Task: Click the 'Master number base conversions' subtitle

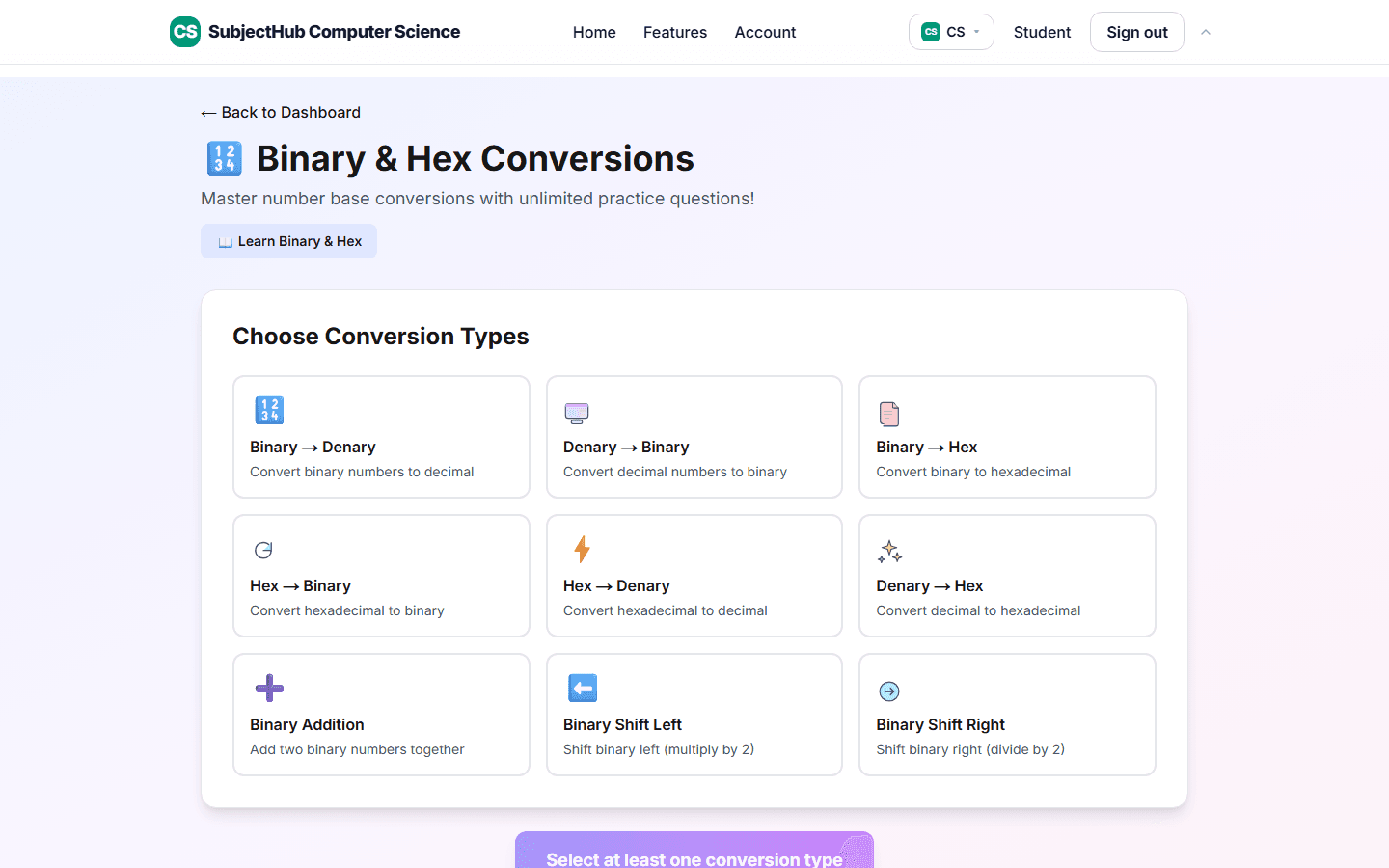Action: tap(477, 199)
